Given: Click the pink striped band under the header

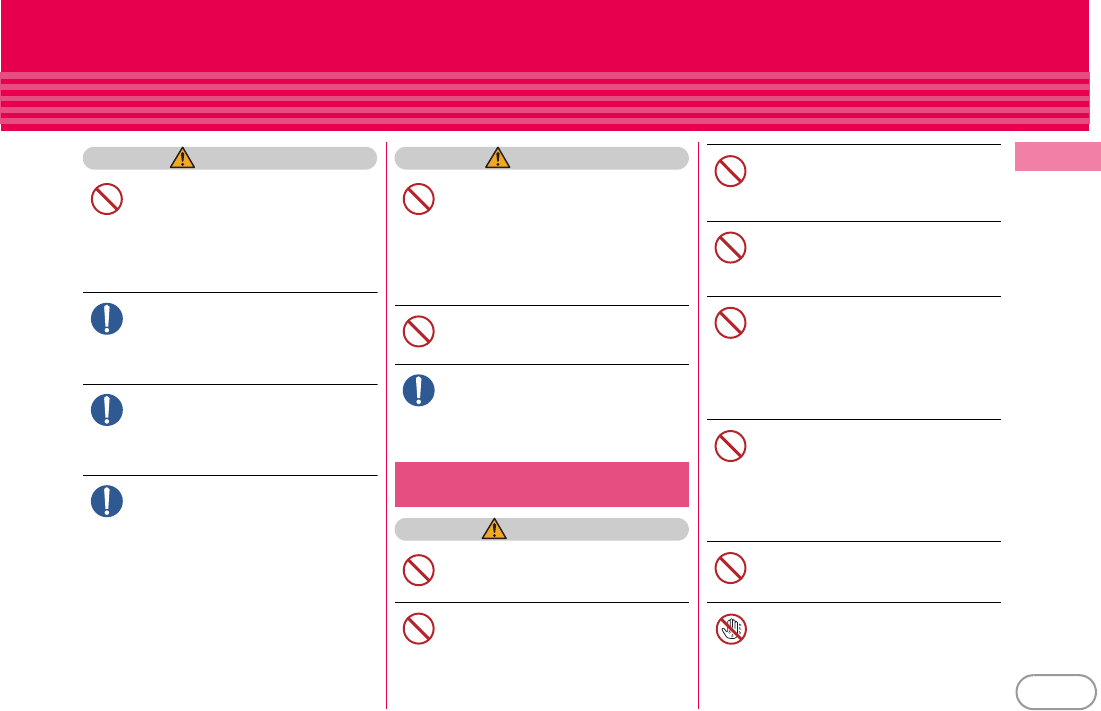Looking at the screenshot, I should click(545, 100).
